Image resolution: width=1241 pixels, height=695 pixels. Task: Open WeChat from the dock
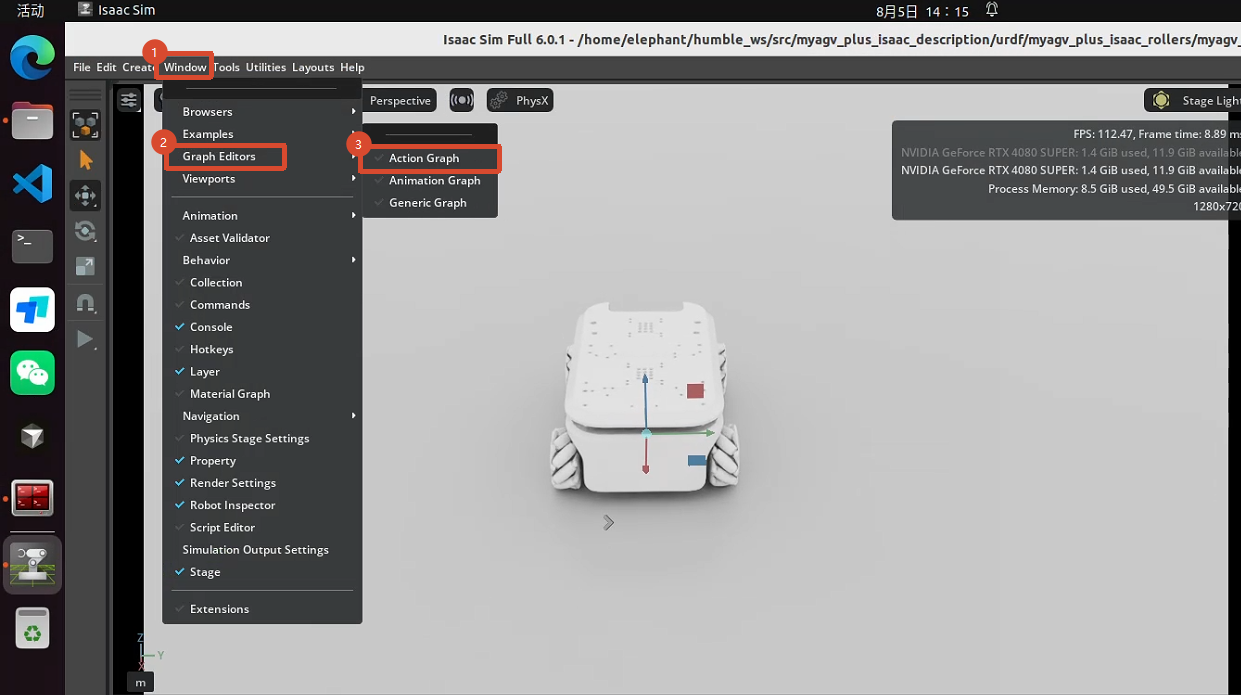coord(32,372)
